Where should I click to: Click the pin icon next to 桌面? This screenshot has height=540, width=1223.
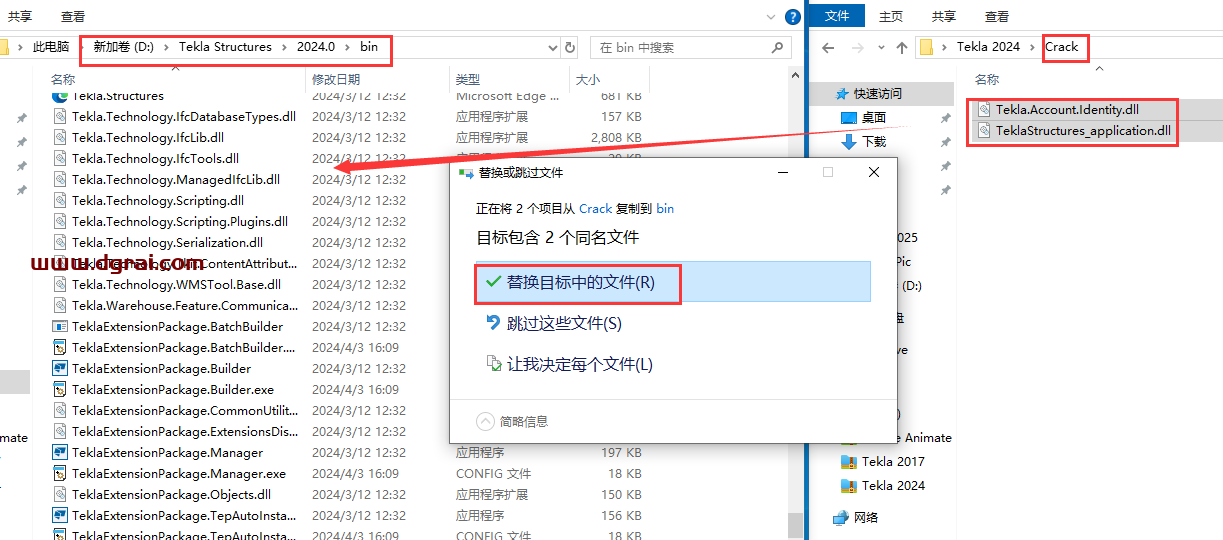945,118
